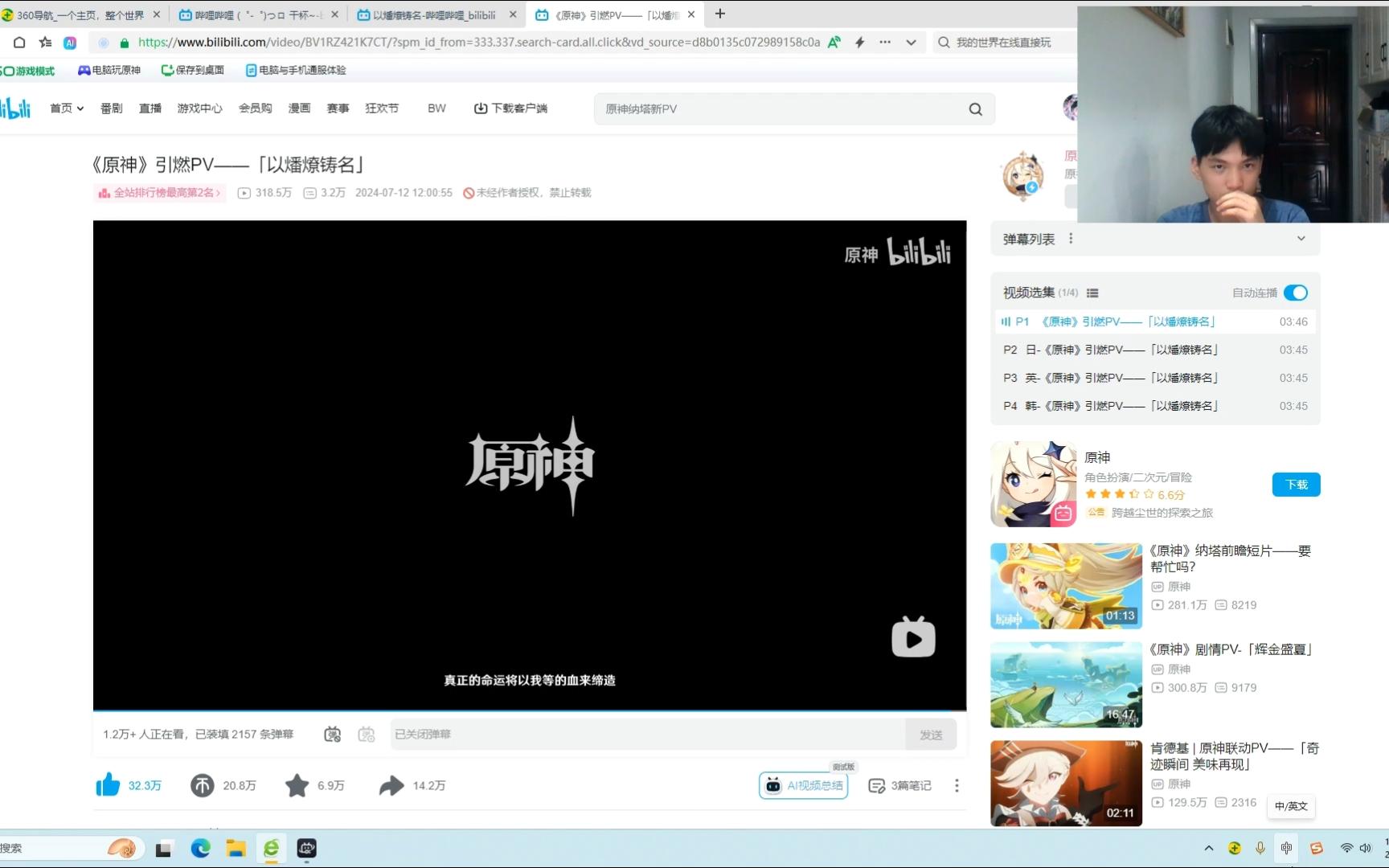
Task: Select P1 episode in the playlist
Action: (1155, 321)
